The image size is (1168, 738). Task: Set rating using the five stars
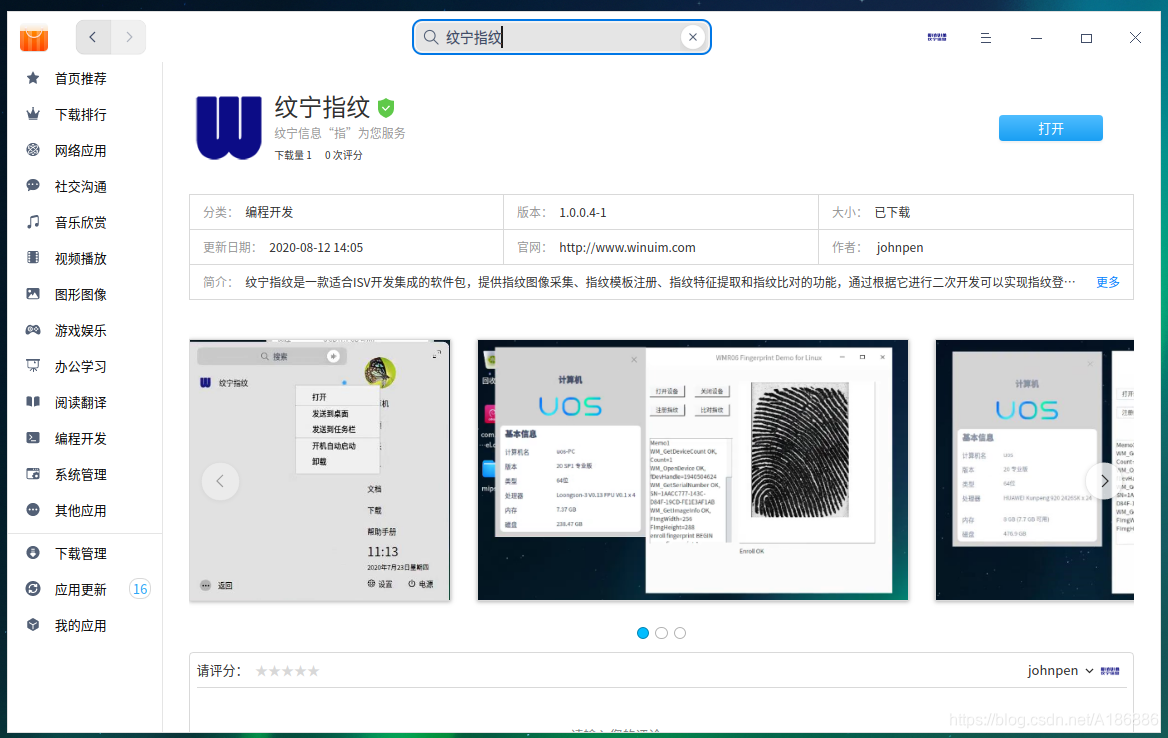coord(288,671)
